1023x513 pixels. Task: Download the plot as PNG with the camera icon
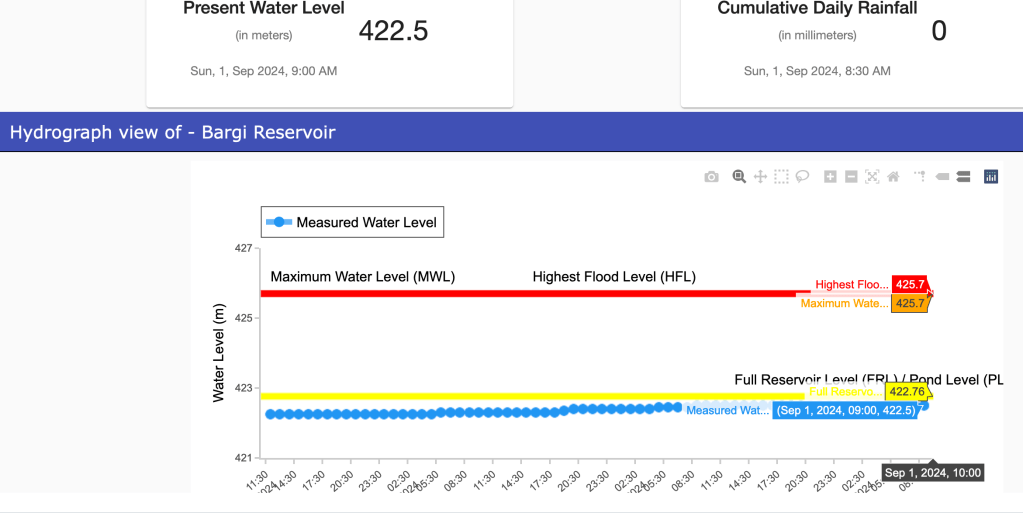(711, 177)
